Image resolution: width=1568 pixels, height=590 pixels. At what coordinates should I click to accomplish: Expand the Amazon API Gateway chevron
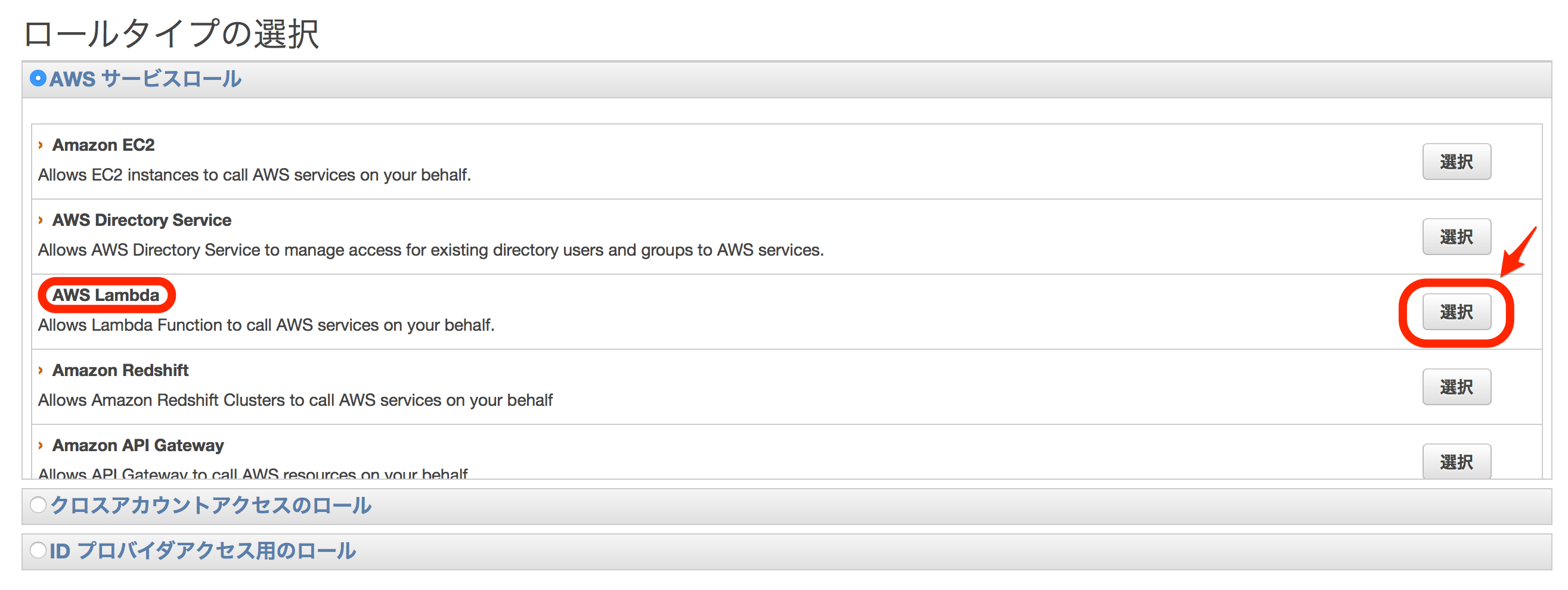pyautogui.click(x=41, y=445)
